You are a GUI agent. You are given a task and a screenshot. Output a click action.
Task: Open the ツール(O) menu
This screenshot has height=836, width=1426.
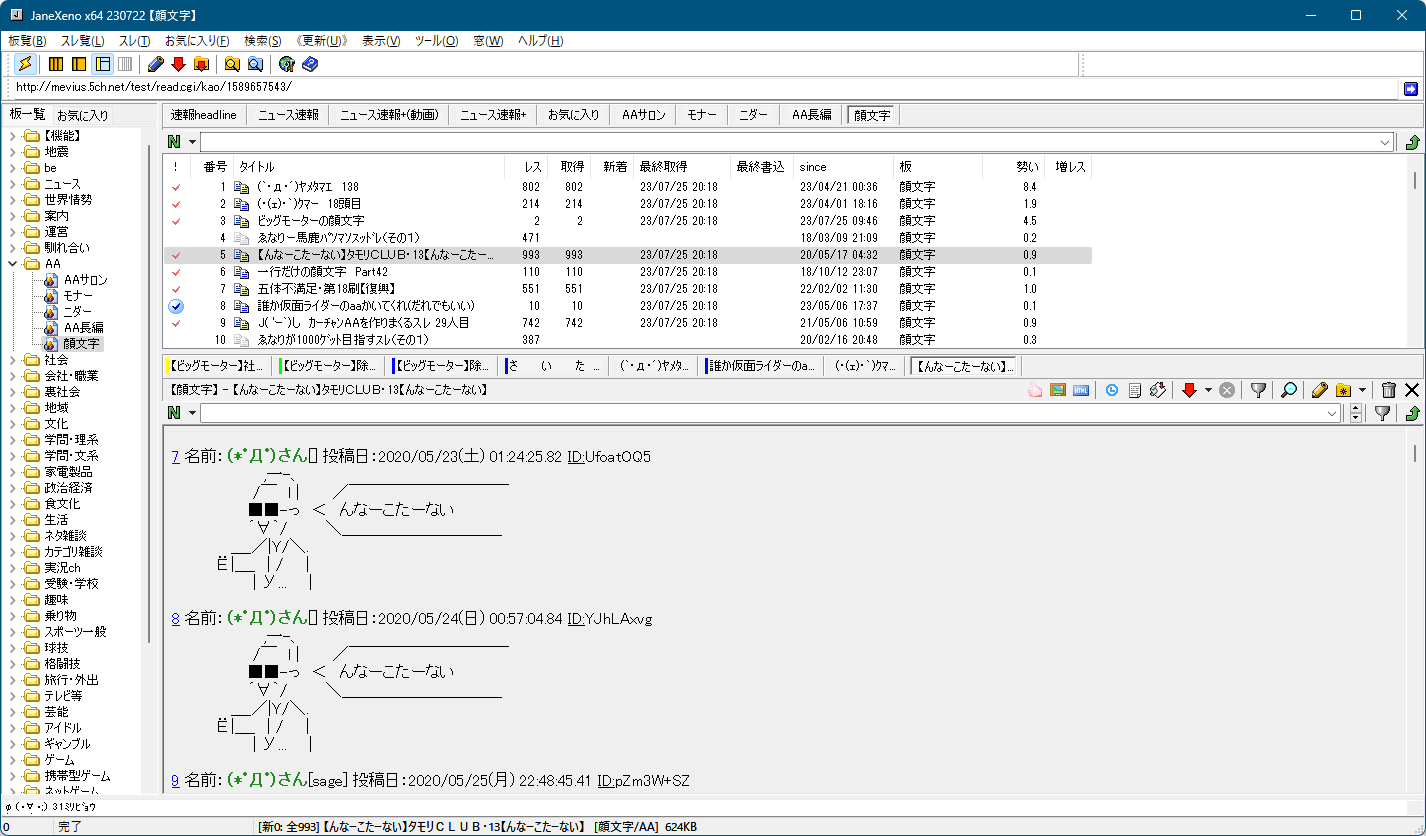(x=436, y=41)
